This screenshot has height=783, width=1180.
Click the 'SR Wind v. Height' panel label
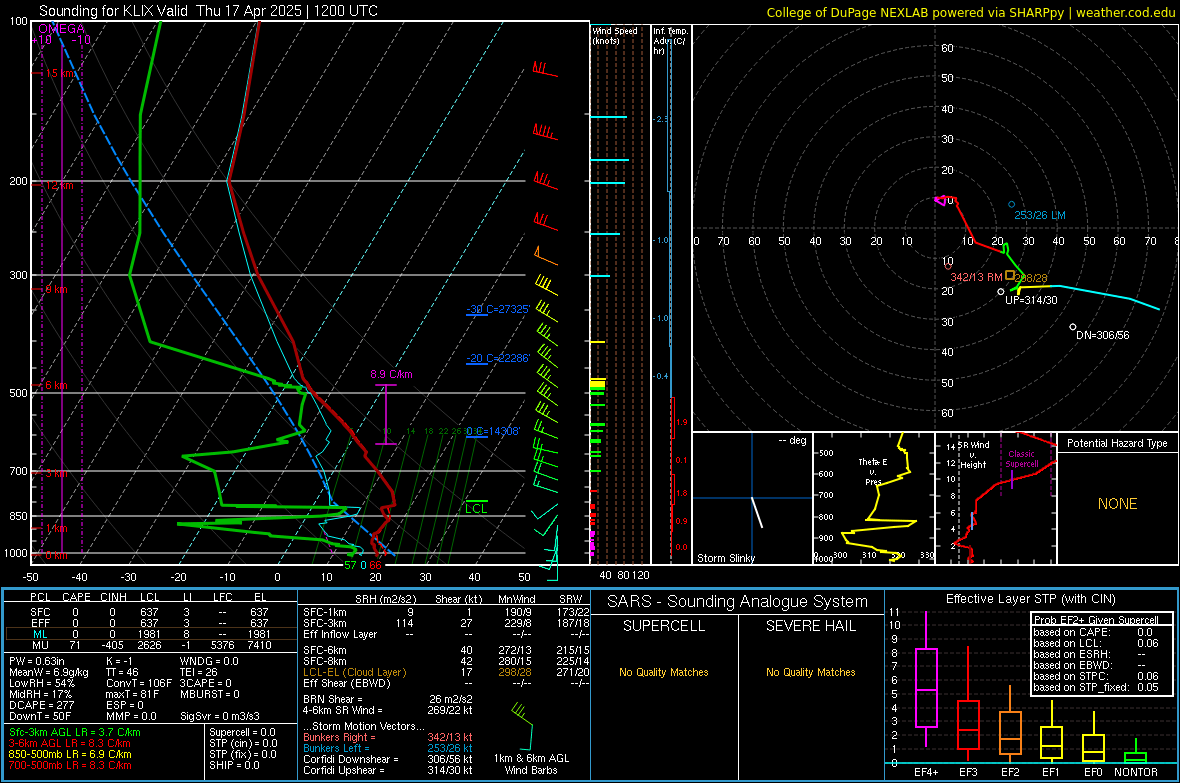pyautogui.click(x=973, y=455)
